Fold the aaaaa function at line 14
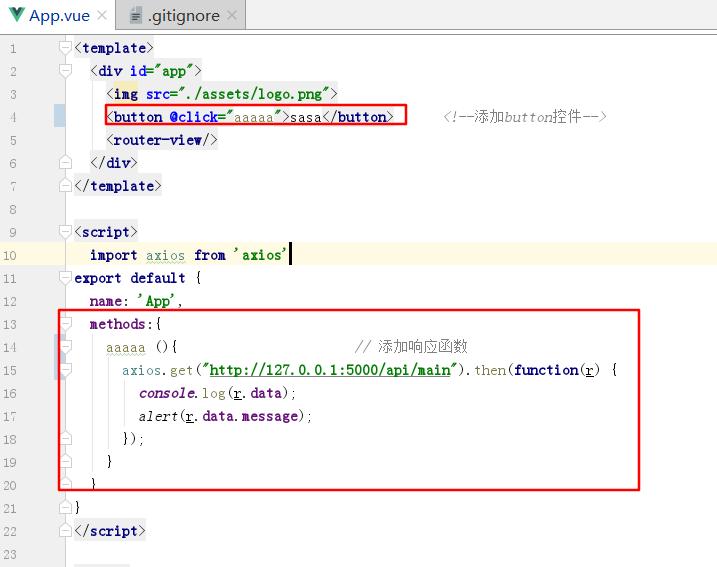Screen dimensions: 717x567 click(66, 347)
